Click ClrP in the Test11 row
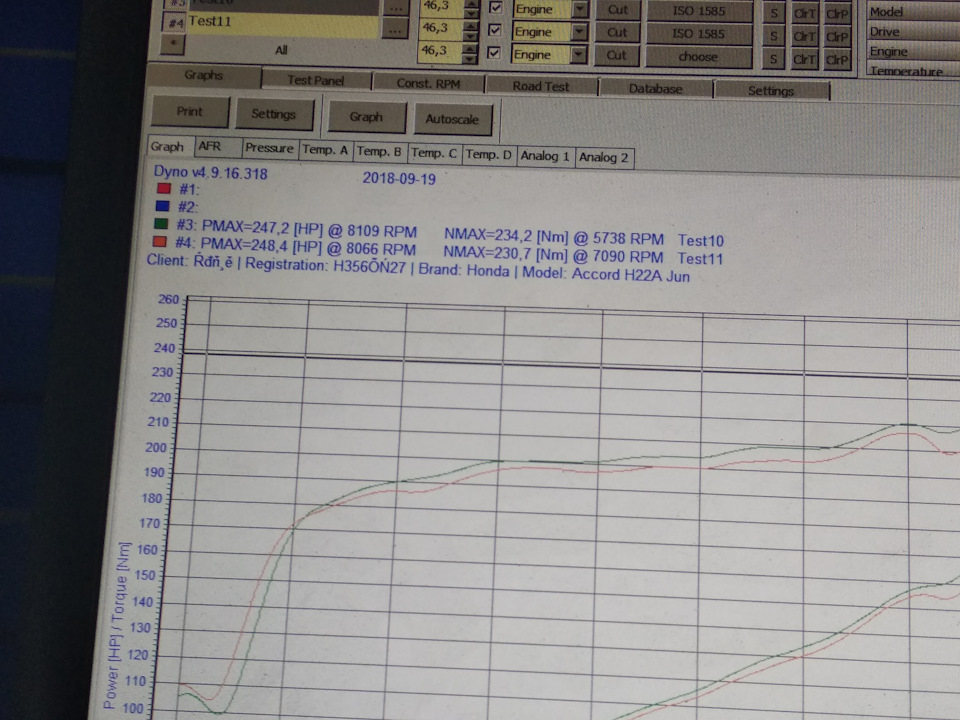The image size is (960, 720). coord(837,37)
